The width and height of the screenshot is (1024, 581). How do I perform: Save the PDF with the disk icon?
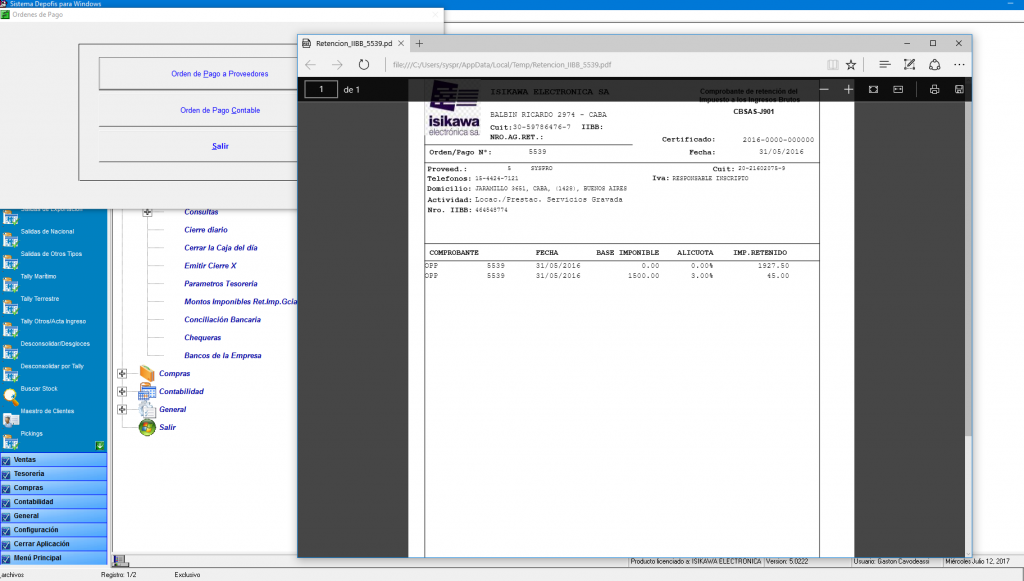[959, 90]
